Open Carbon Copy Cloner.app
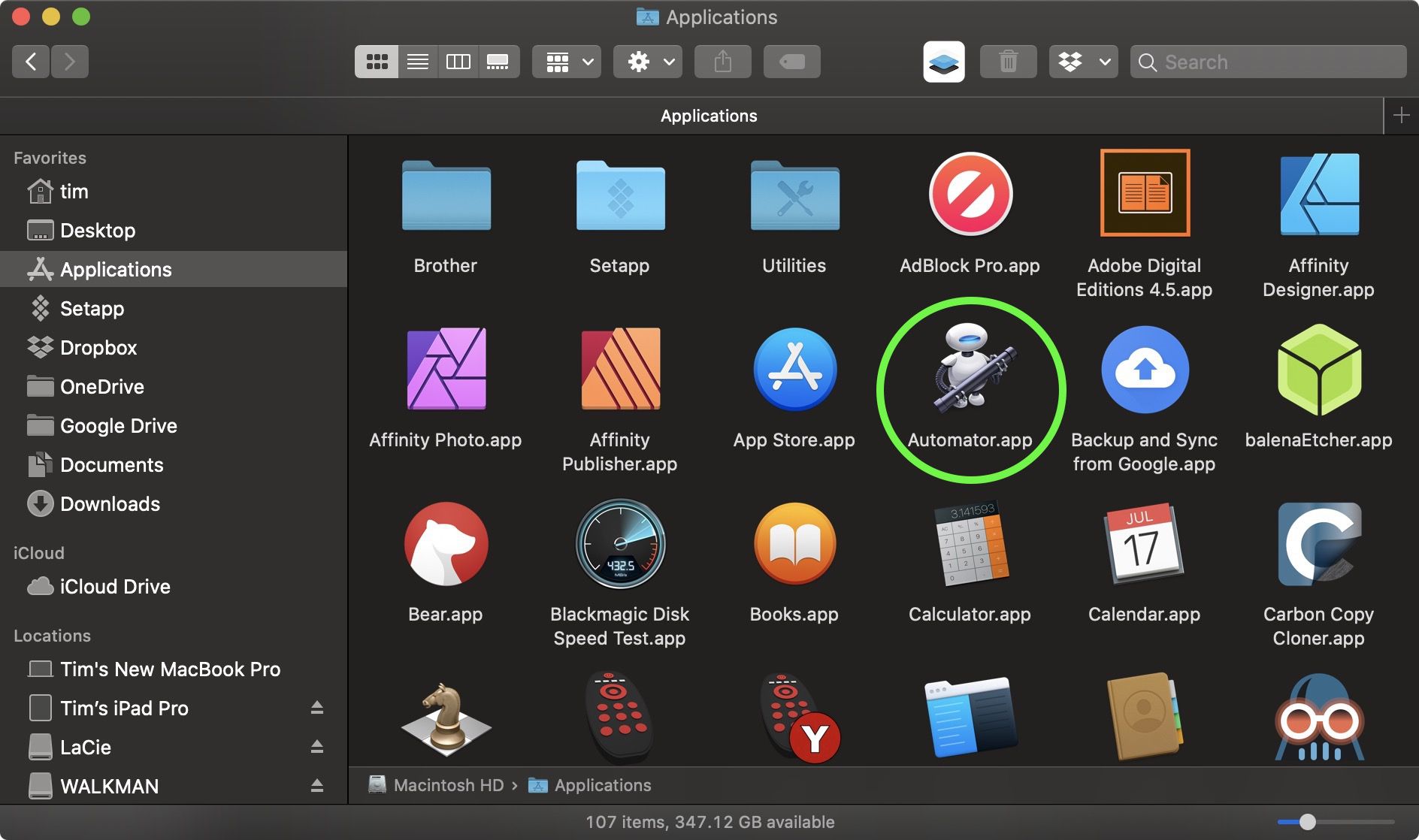This screenshot has height=840, width=1419. point(1318,543)
